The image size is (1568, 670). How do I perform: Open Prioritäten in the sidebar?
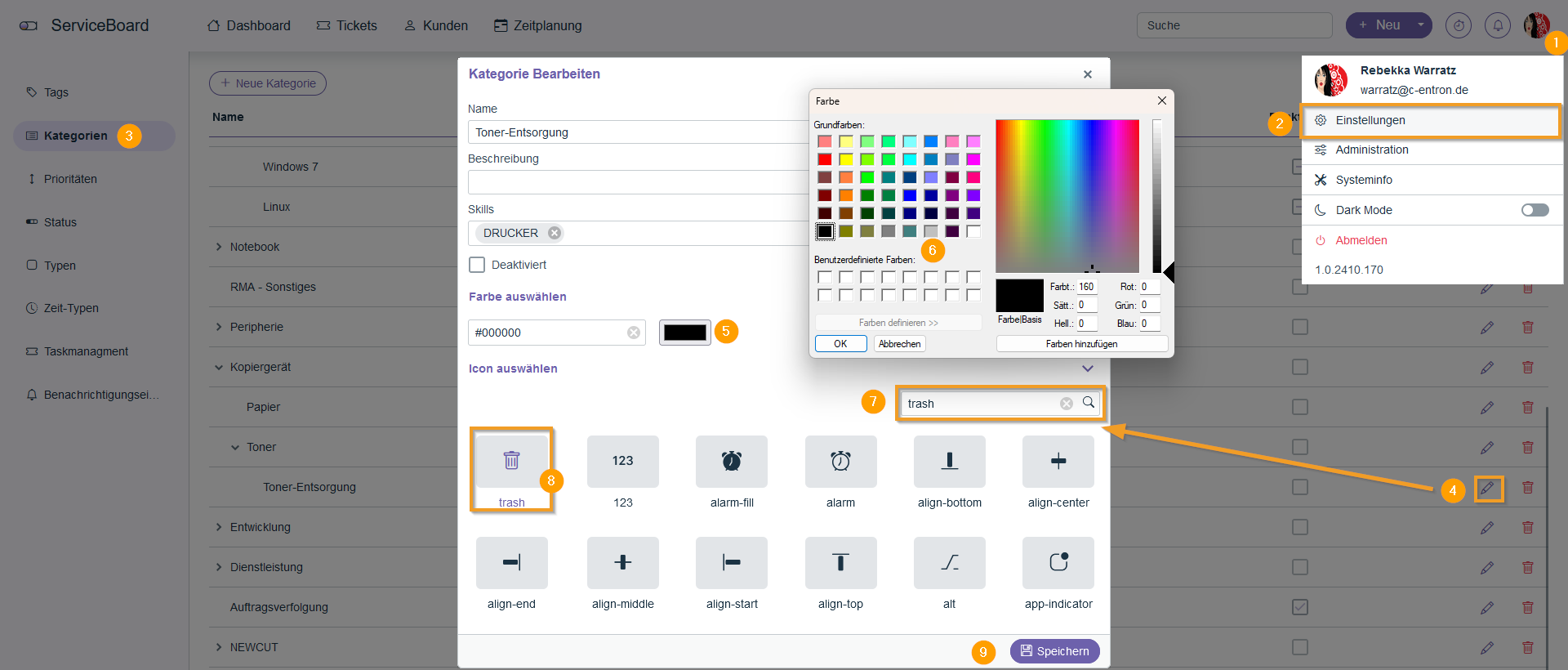coord(70,179)
